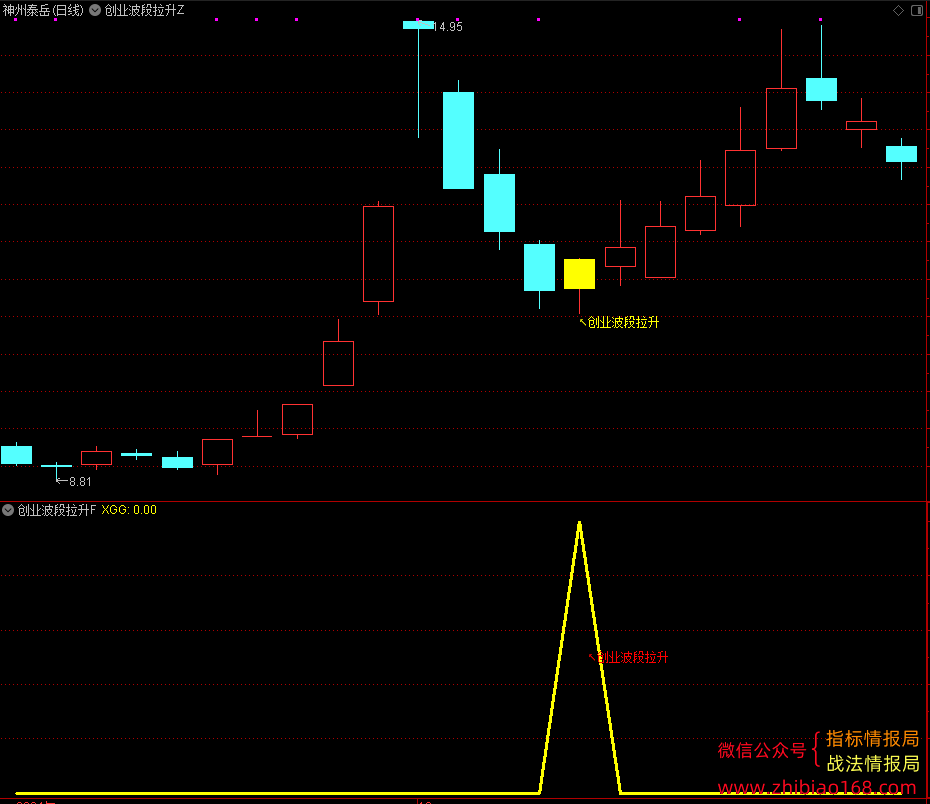The height and width of the screenshot is (804, 930).
Task: Open the dropdown arrow beside 创业波段拉升Z
Action: pos(95,10)
